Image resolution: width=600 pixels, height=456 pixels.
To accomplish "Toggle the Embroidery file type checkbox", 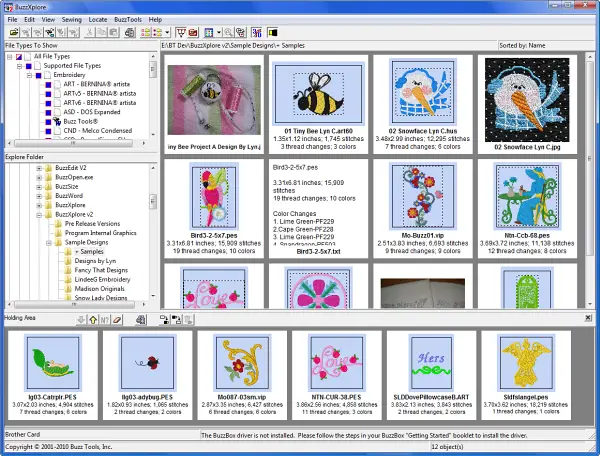I will tap(38, 75).
